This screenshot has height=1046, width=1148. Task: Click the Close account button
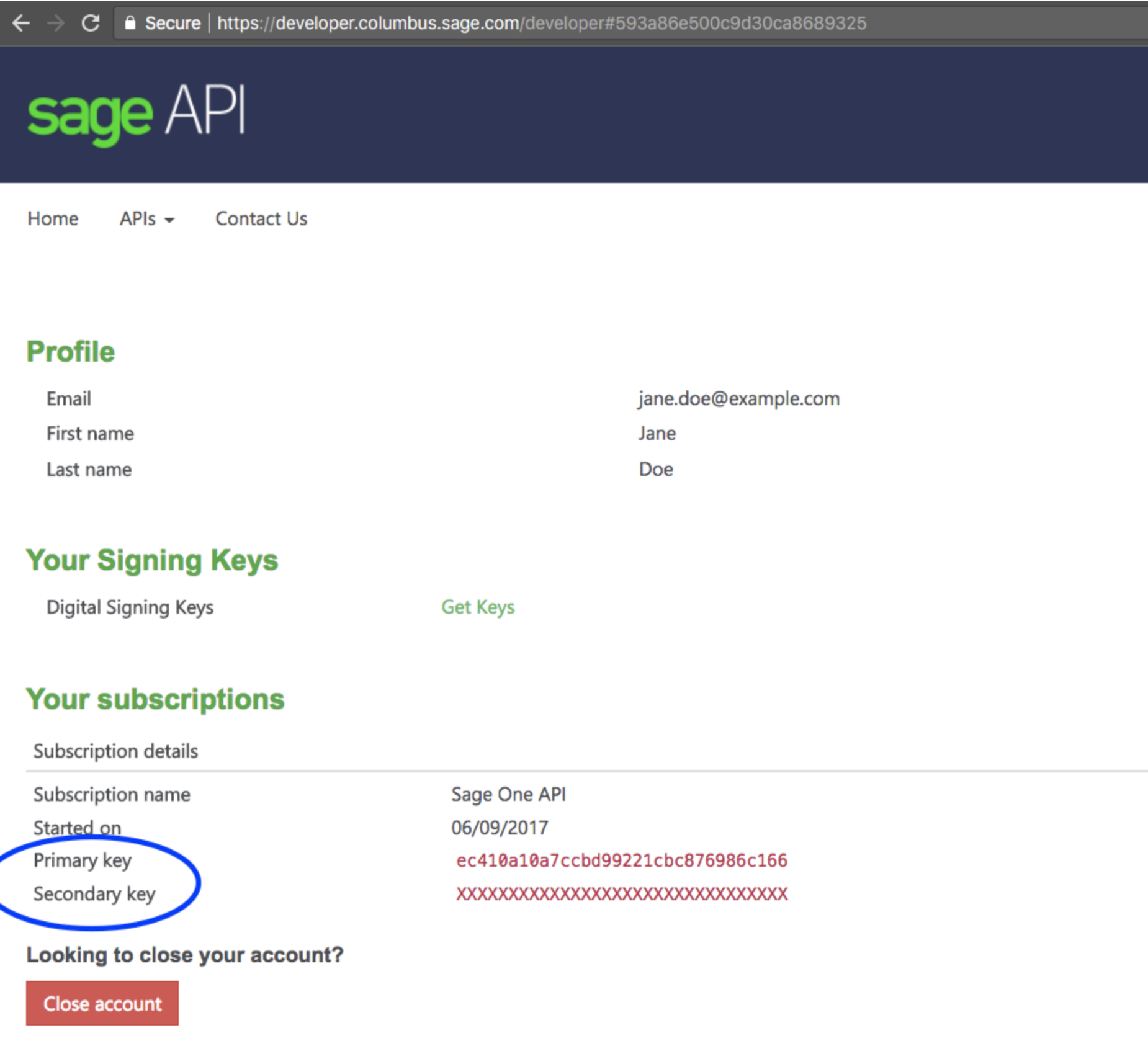click(x=102, y=1003)
